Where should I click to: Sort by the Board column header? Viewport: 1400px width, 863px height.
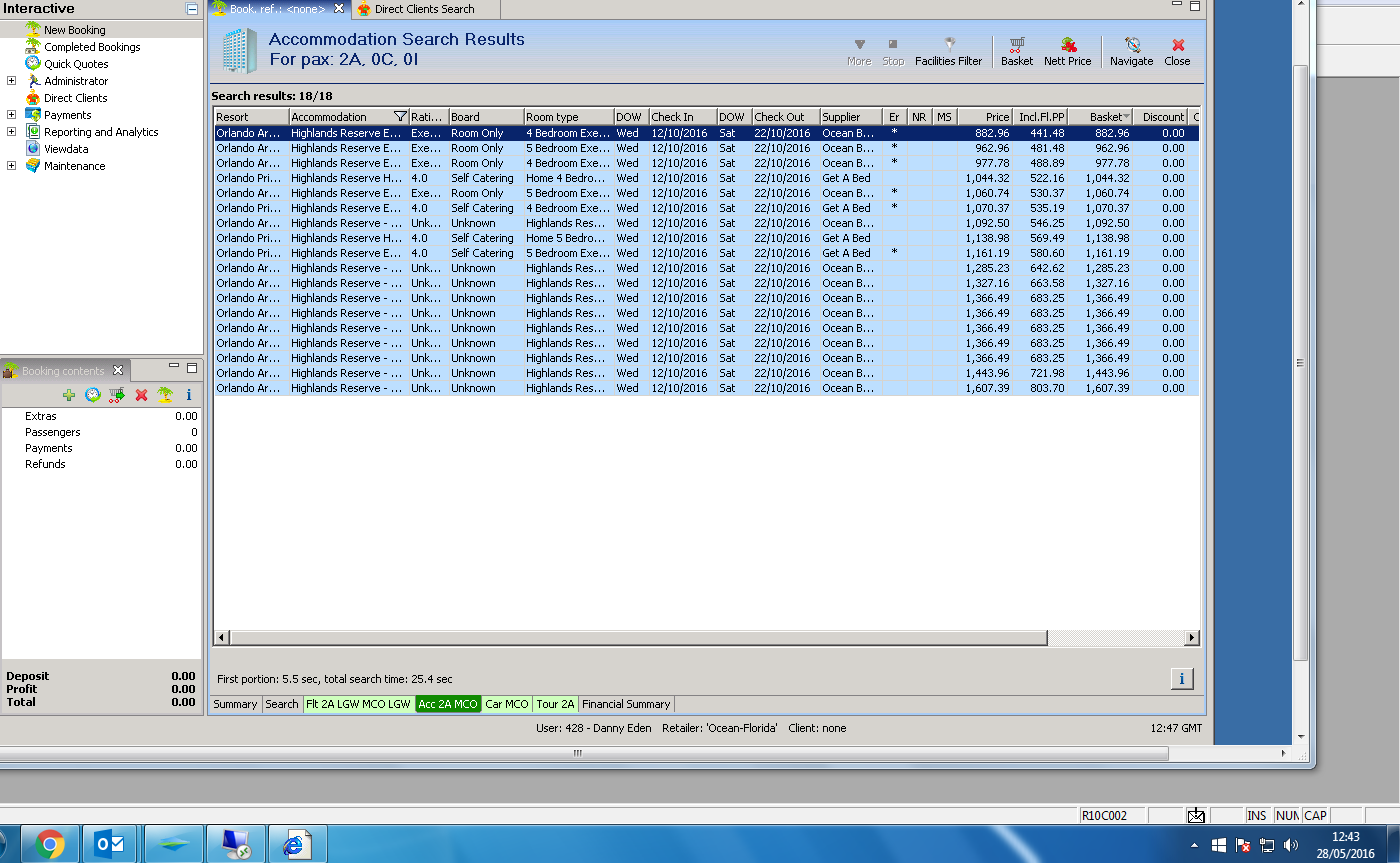(486, 117)
